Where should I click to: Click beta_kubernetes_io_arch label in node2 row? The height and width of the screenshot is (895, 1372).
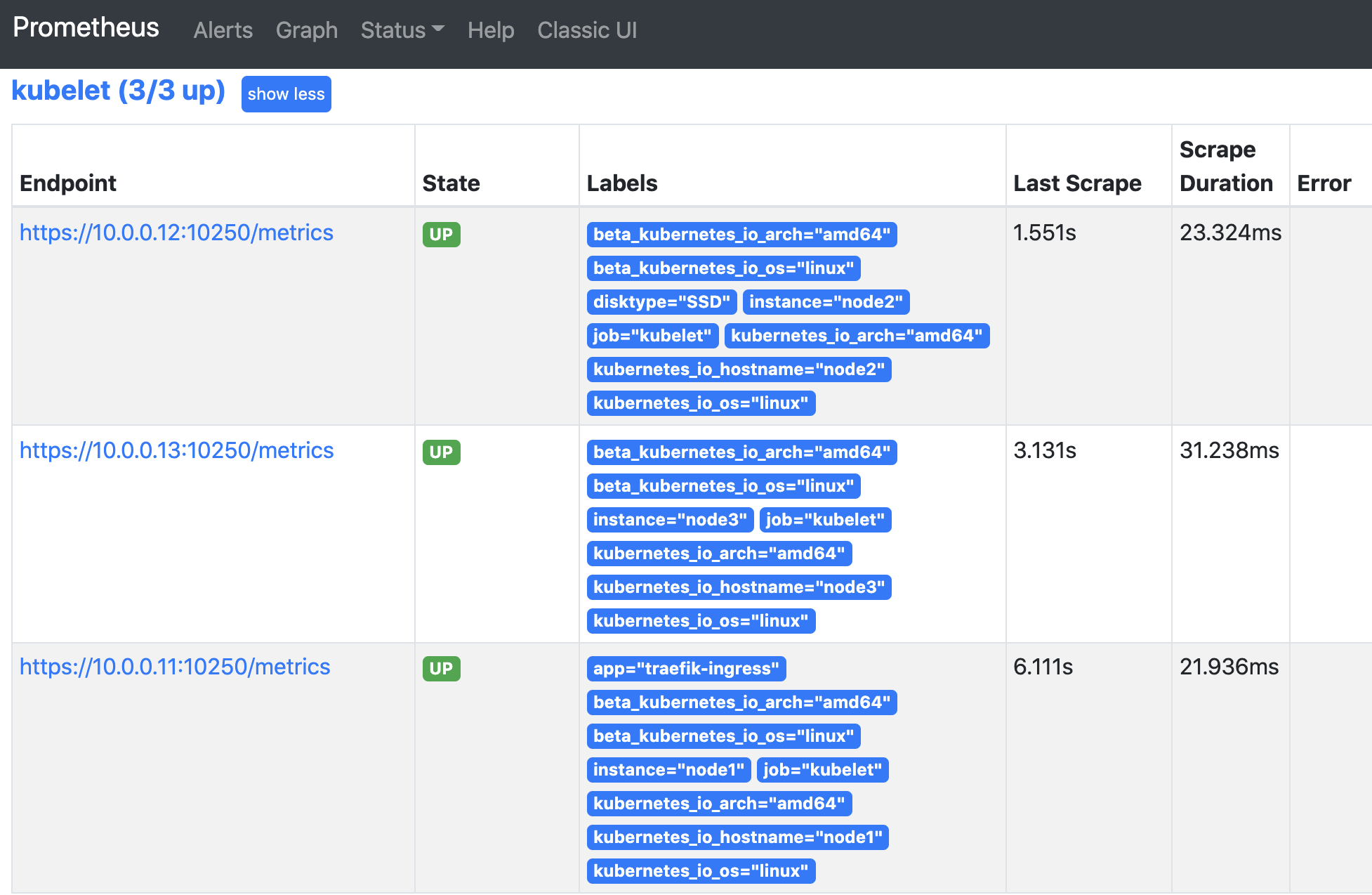(741, 235)
